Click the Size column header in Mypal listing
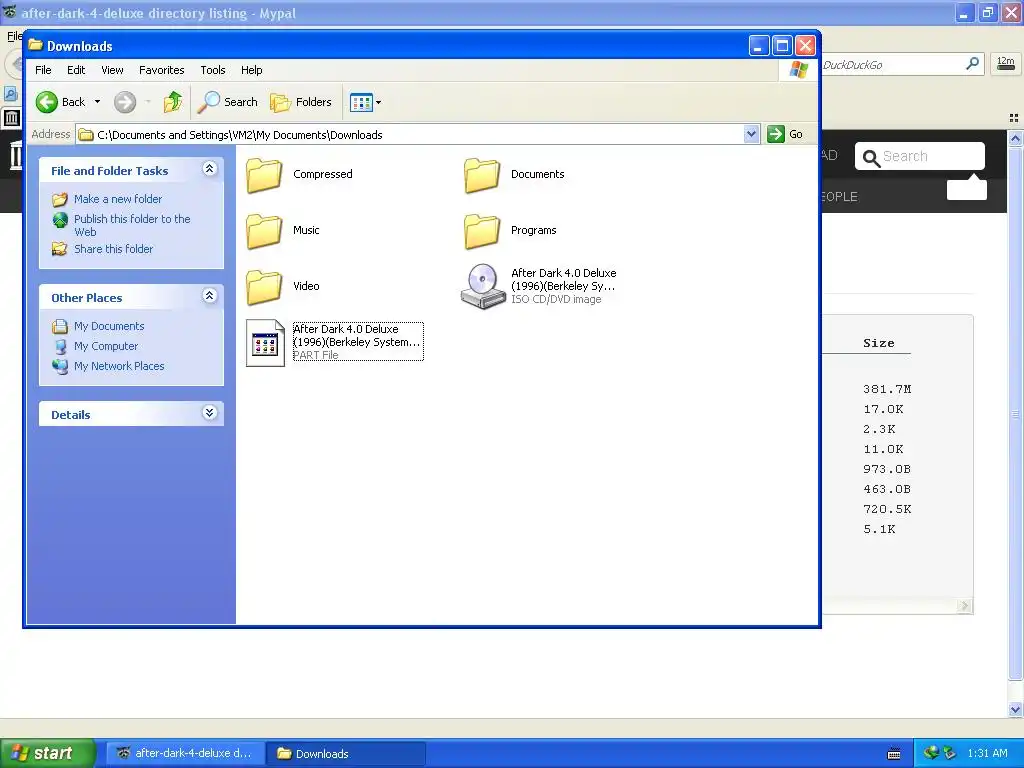This screenshot has height=768, width=1024. click(878, 344)
